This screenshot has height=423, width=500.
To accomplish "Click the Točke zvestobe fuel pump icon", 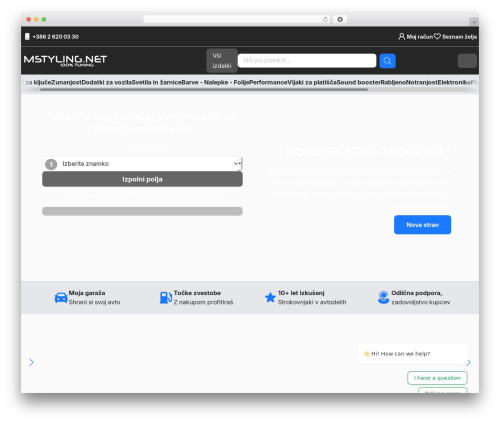I will (166, 297).
